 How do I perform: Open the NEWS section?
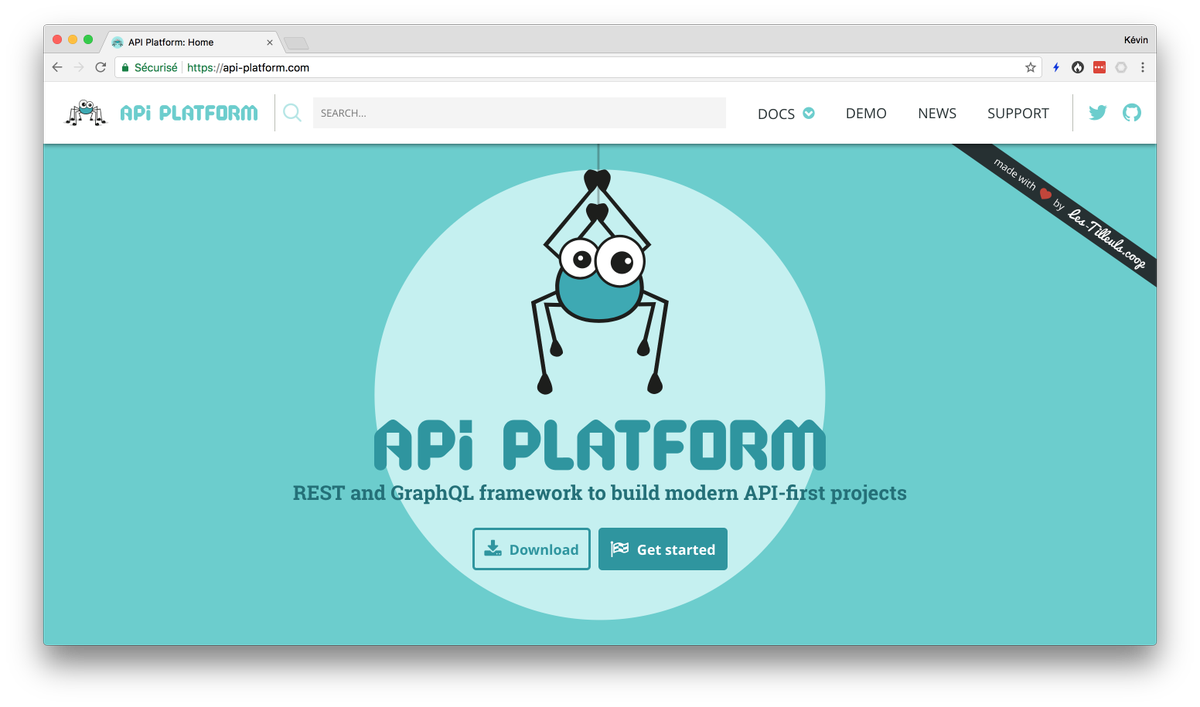tap(937, 113)
